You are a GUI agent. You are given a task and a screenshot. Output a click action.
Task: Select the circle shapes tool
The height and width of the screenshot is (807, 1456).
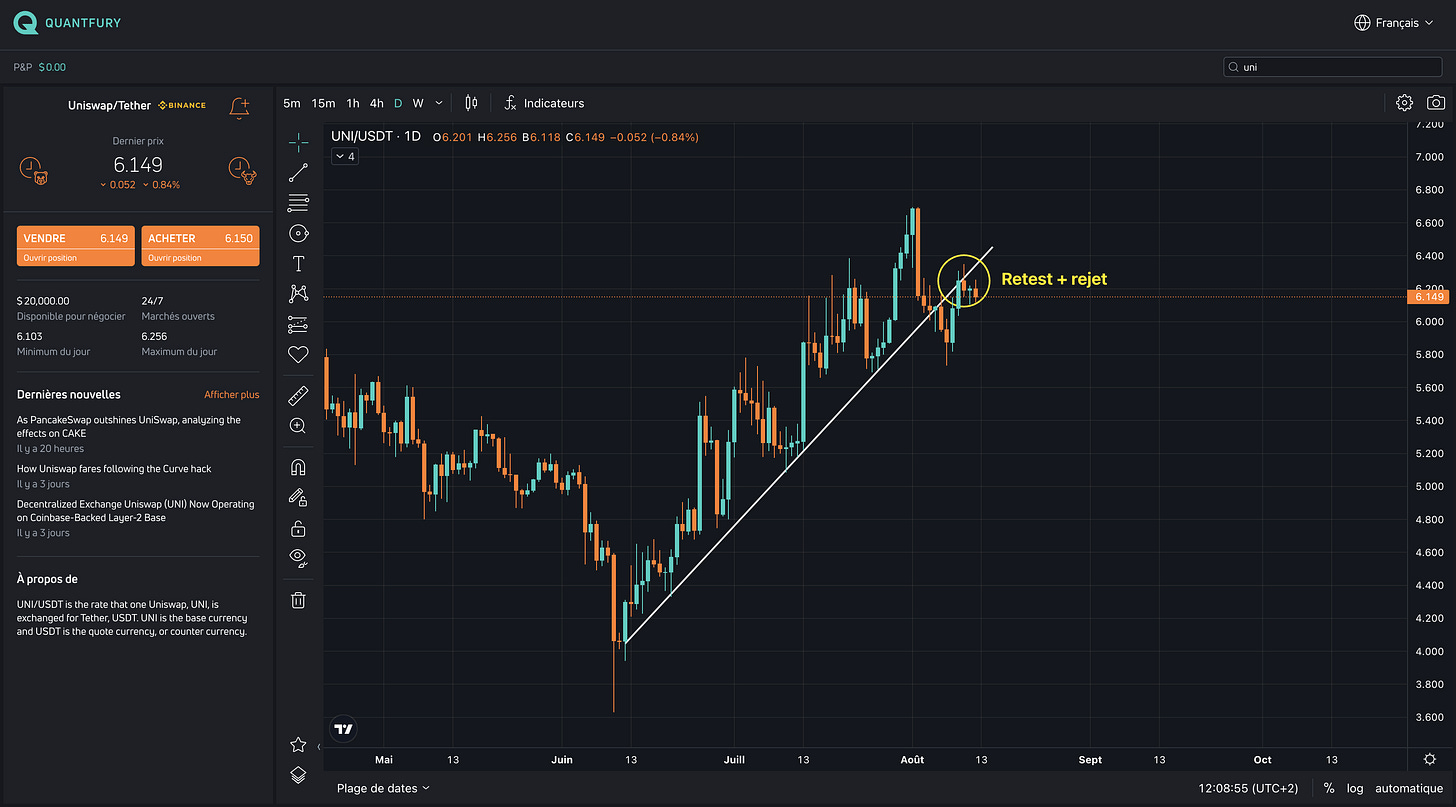[298, 233]
